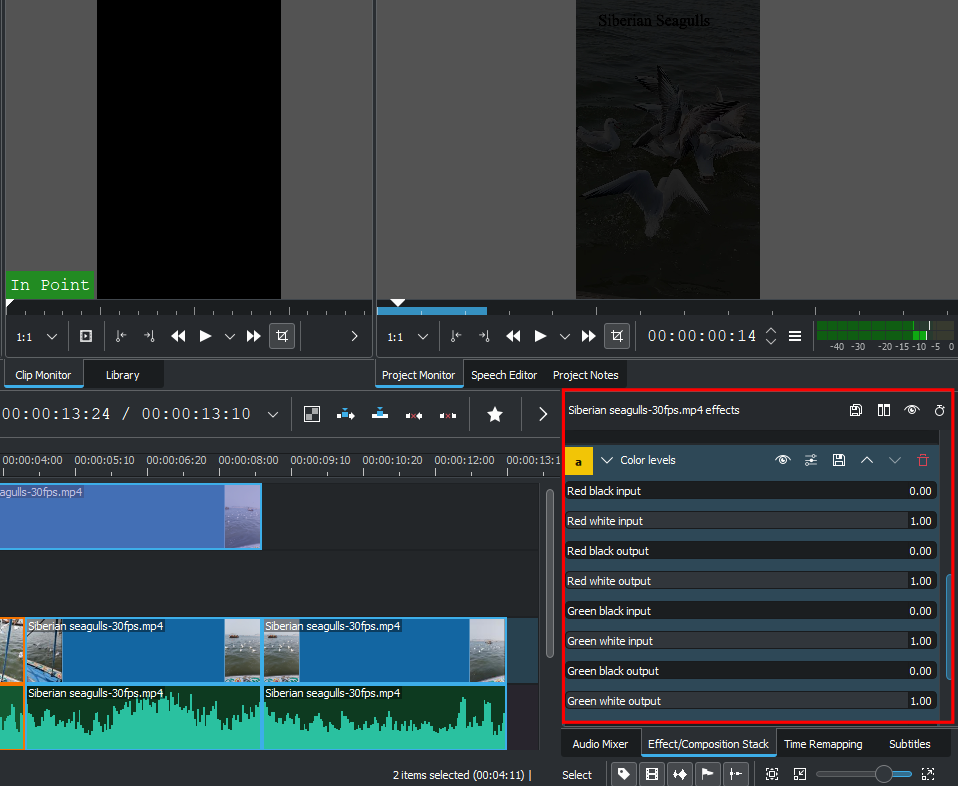Switch to the Audio Mixer tab
958x786 pixels.
coord(600,744)
